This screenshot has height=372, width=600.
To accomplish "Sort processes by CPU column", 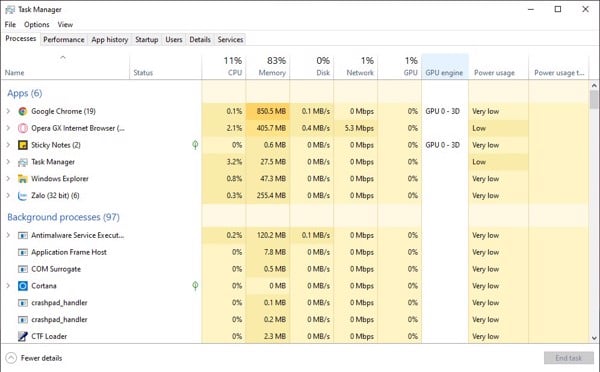I will pyautogui.click(x=223, y=67).
